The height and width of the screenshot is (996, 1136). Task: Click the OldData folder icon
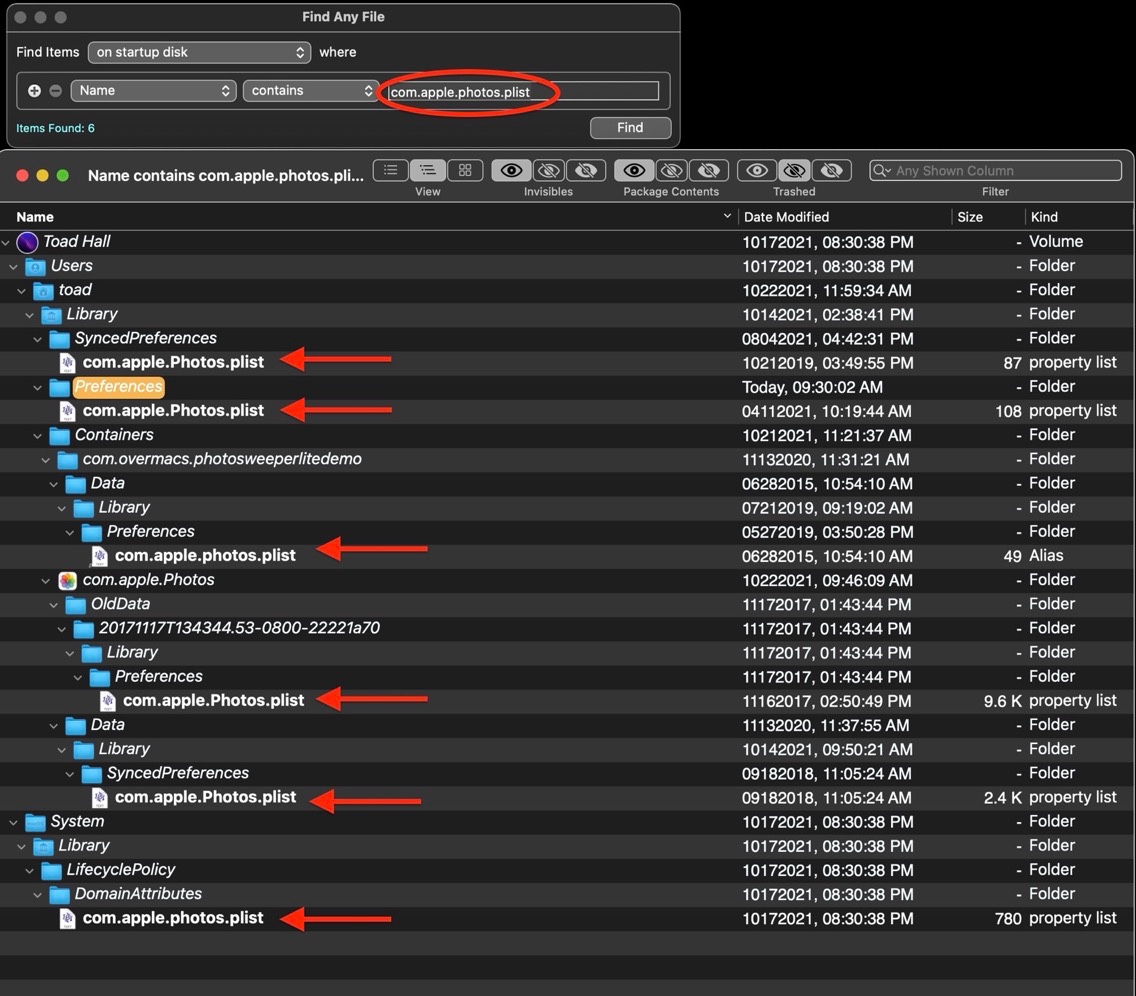(x=75, y=605)
